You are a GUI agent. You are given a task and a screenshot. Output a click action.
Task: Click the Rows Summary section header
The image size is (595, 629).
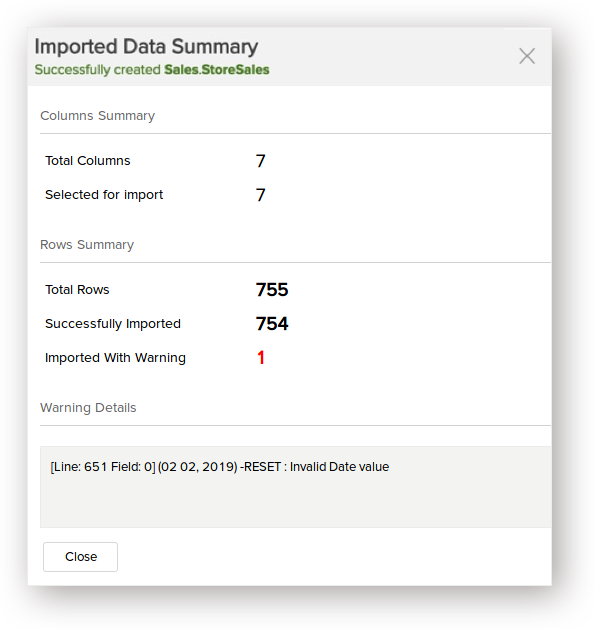coord(87,245)
